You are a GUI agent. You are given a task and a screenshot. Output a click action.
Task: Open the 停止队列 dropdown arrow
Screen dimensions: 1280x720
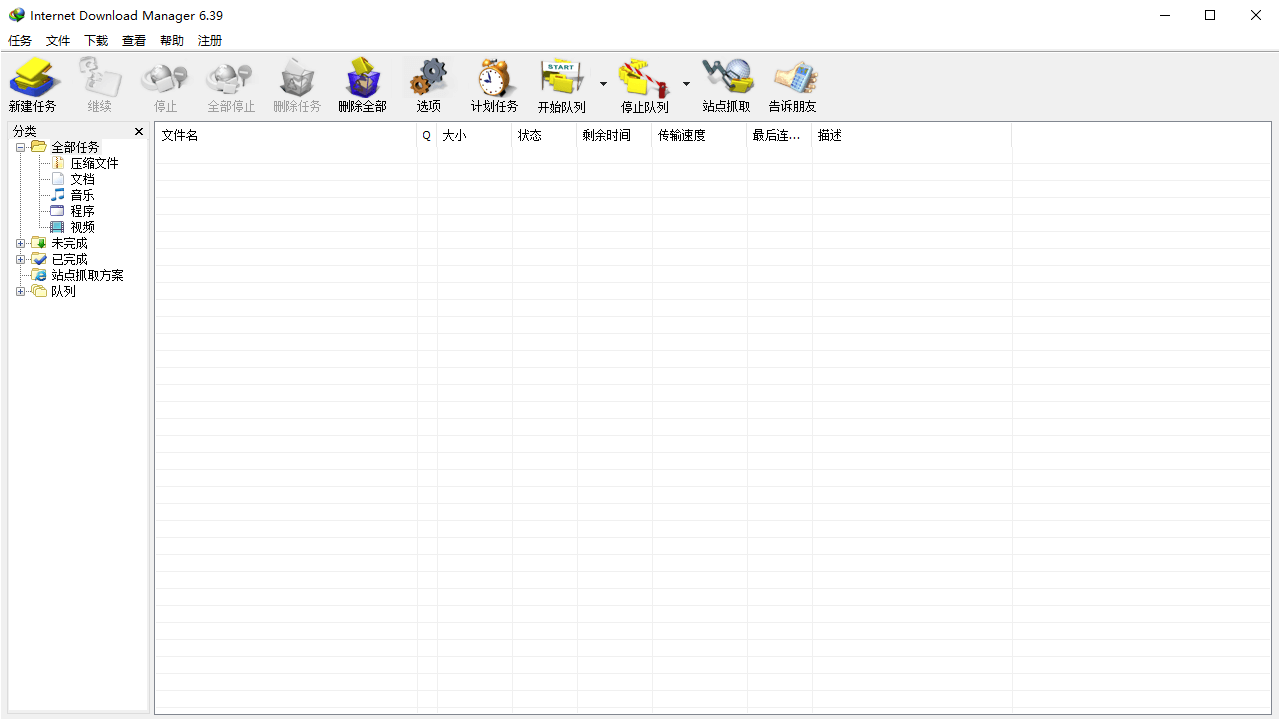point(686,84)
